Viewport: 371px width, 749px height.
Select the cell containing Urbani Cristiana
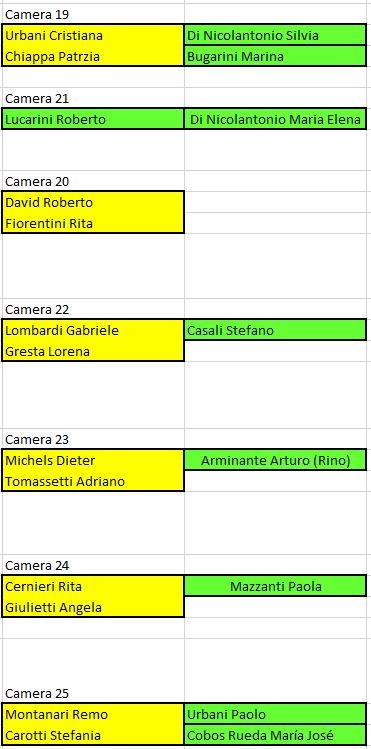(x=93, y=35)
